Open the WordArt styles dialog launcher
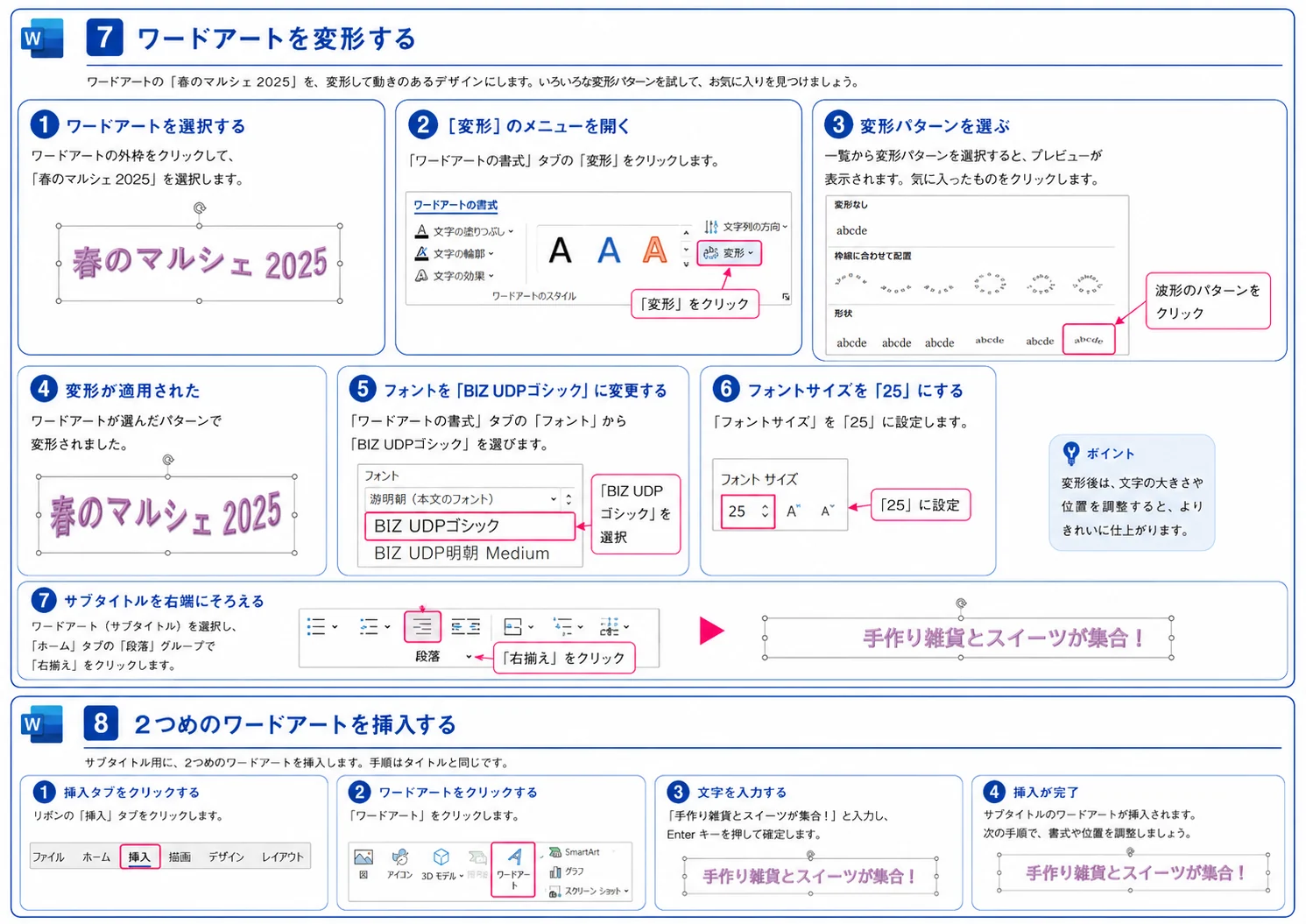Viewport: 1306px width, 924px height. pyautogui.click(x=786, y=297)
